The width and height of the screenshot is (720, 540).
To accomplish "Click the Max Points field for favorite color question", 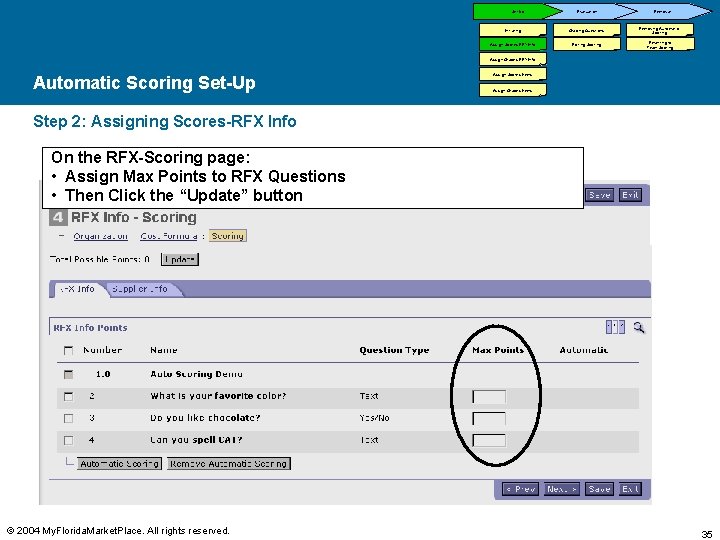I will point(489,397).
